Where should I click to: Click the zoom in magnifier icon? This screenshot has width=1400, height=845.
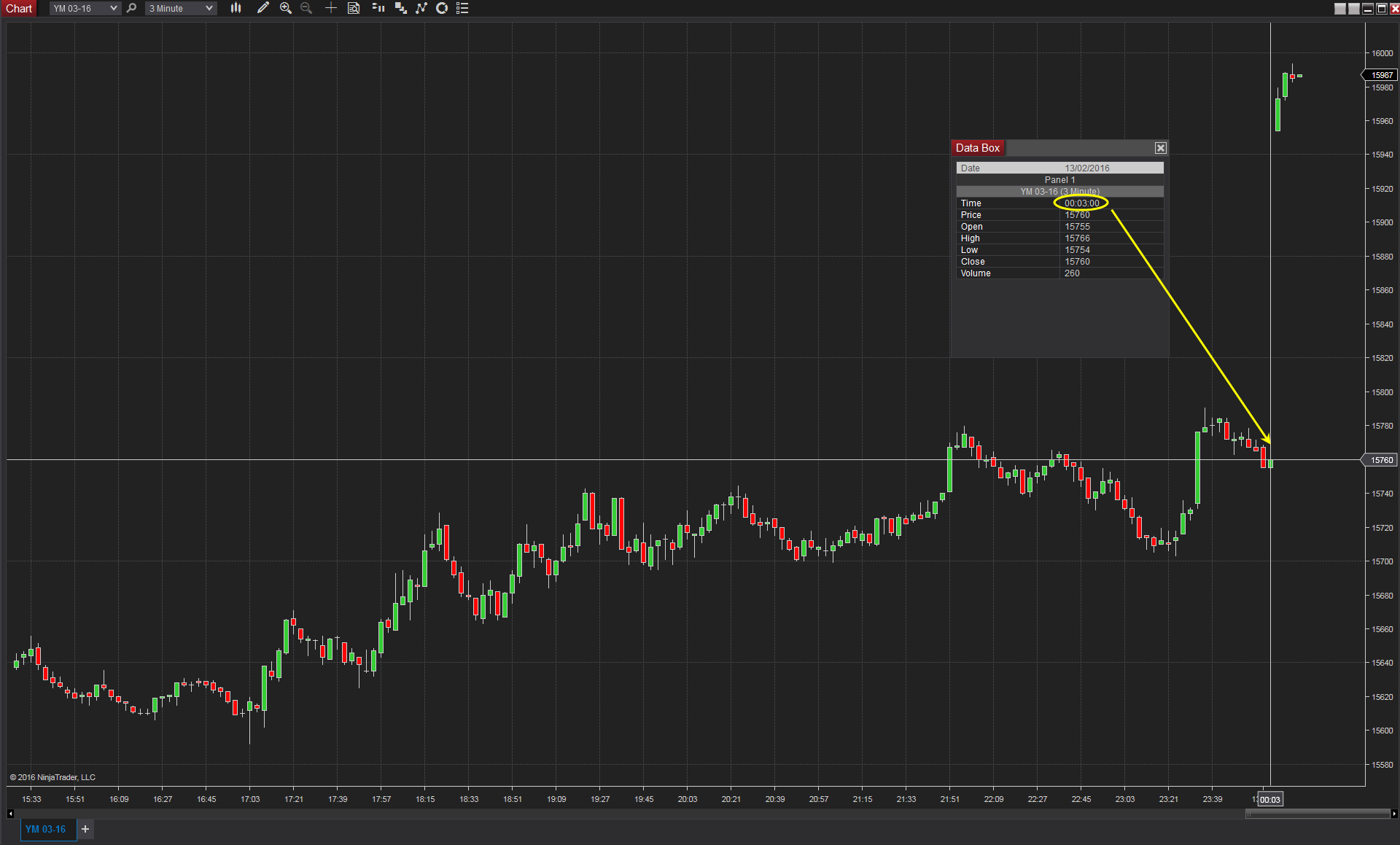[285, 8]
